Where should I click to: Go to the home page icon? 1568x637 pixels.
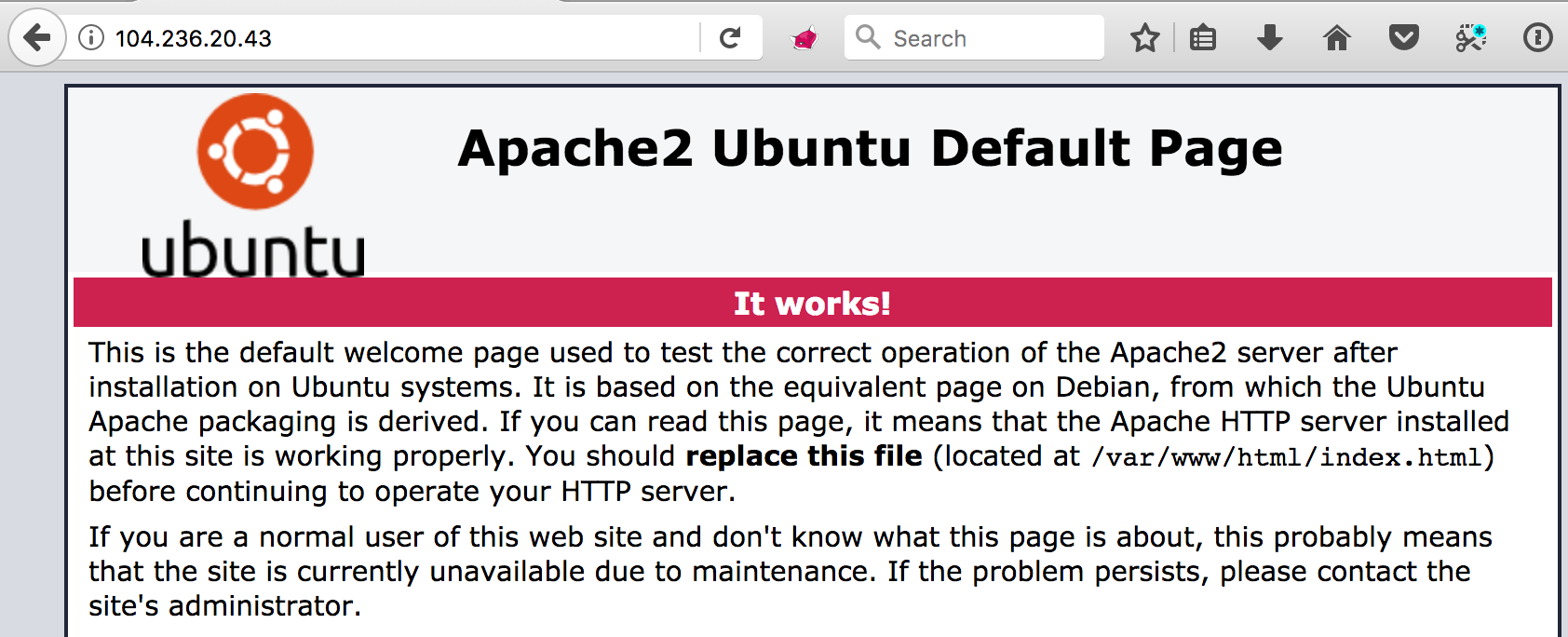[1337, 38]
